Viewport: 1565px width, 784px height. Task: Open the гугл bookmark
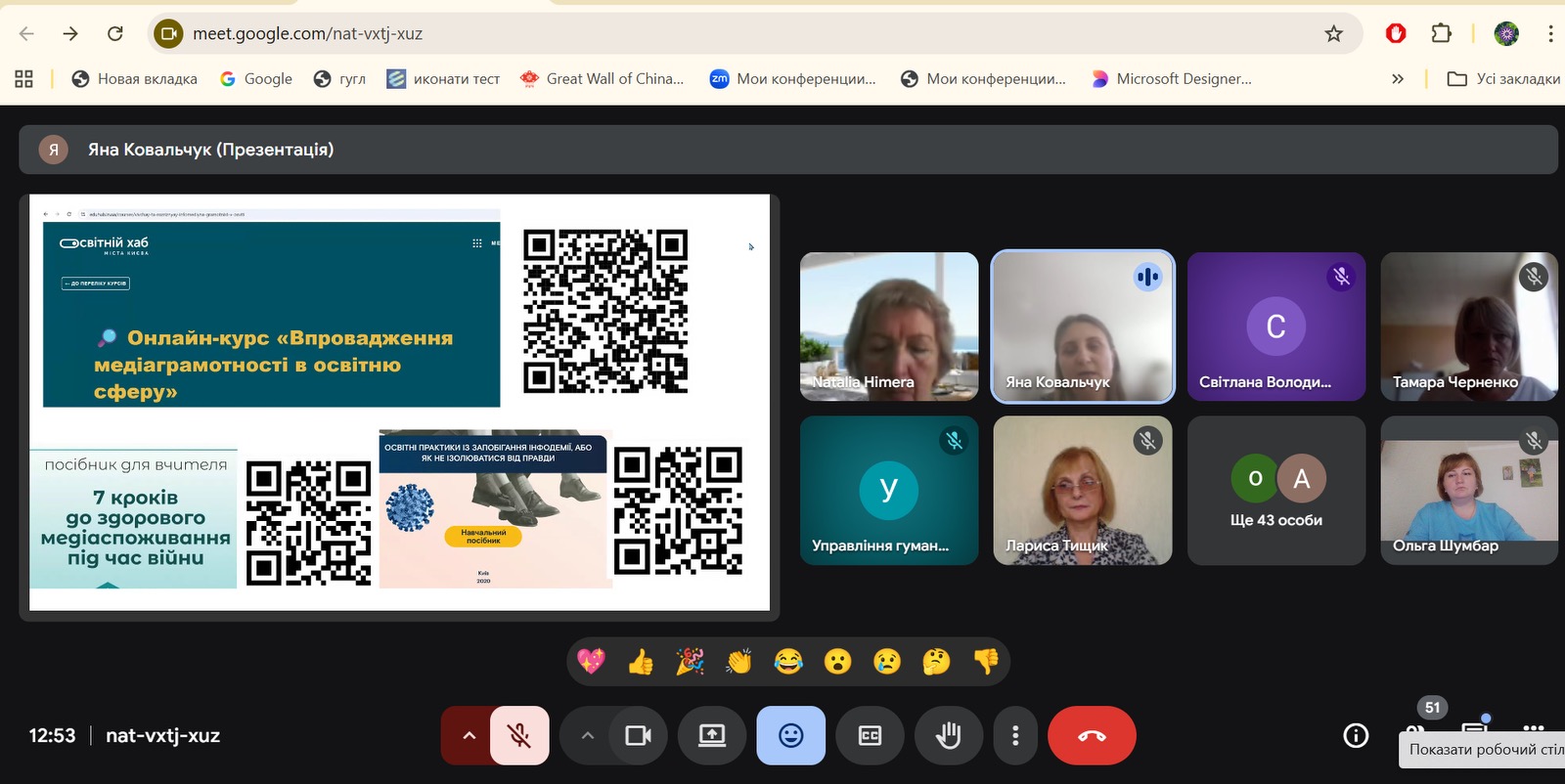click(339, 79)
